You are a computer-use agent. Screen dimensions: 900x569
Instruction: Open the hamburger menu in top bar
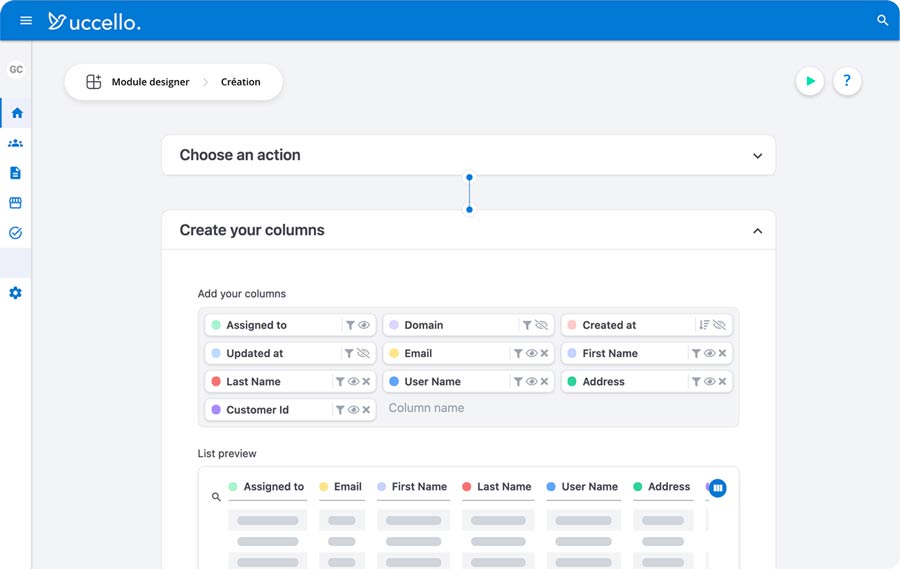click(x=26, y=20)
